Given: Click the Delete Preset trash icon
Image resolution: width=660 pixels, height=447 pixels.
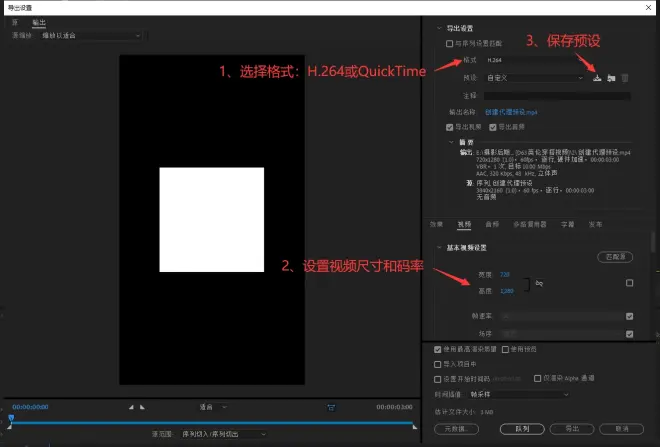Looking at the screenshot, I should [625, 78].
